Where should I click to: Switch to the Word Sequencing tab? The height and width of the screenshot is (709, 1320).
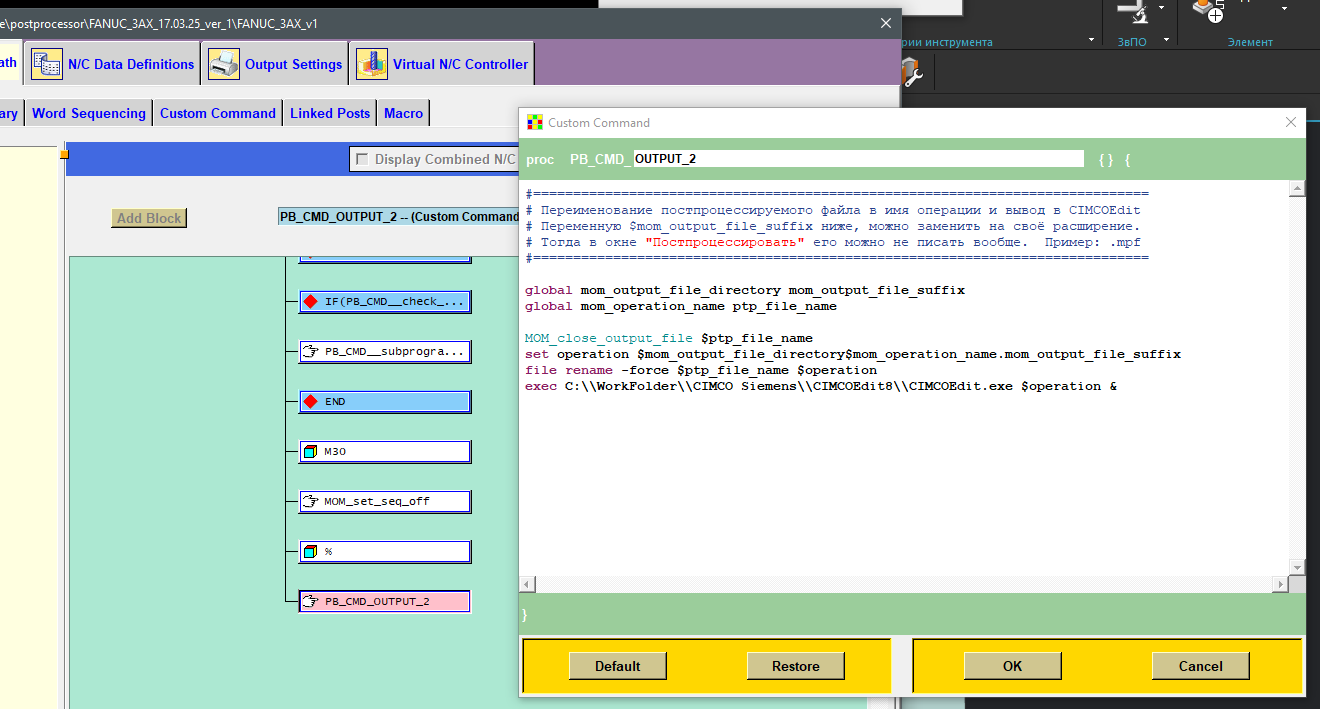[89, 113]
